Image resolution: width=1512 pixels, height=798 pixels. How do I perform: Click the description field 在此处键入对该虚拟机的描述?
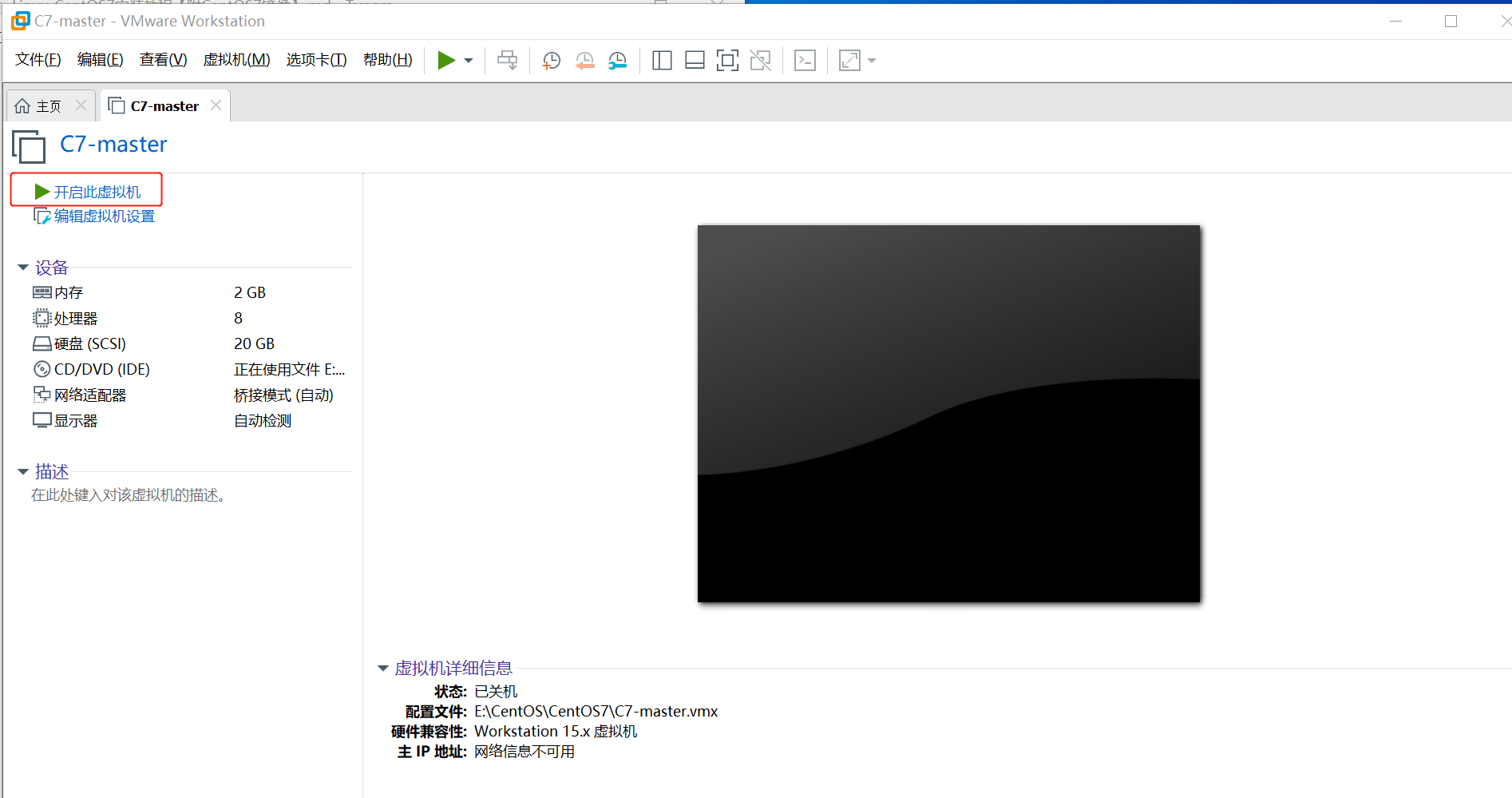point(130,496)
